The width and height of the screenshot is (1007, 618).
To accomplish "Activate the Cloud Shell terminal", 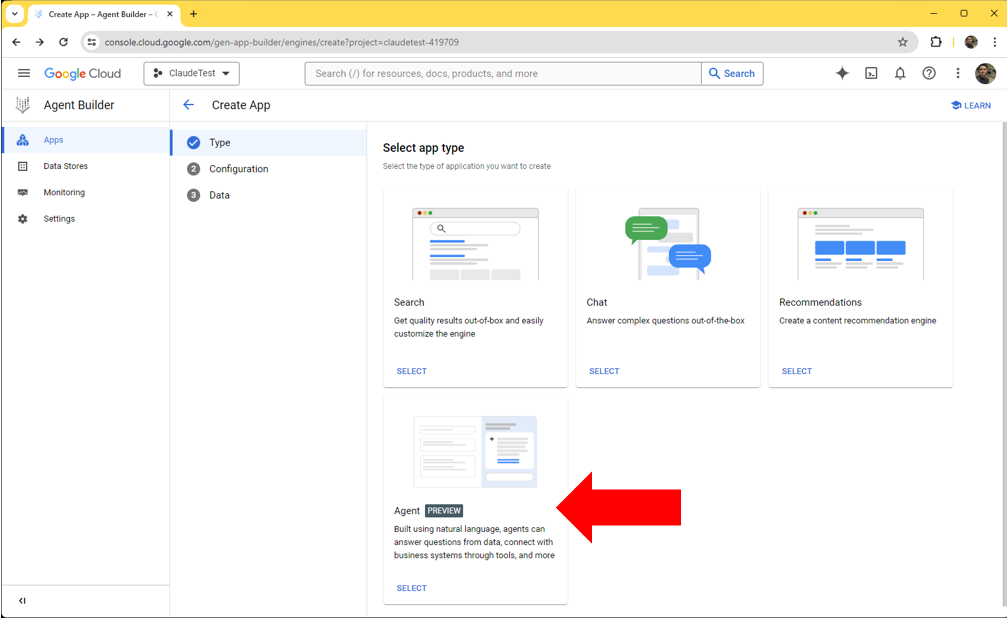I will (x=870, y=73).
